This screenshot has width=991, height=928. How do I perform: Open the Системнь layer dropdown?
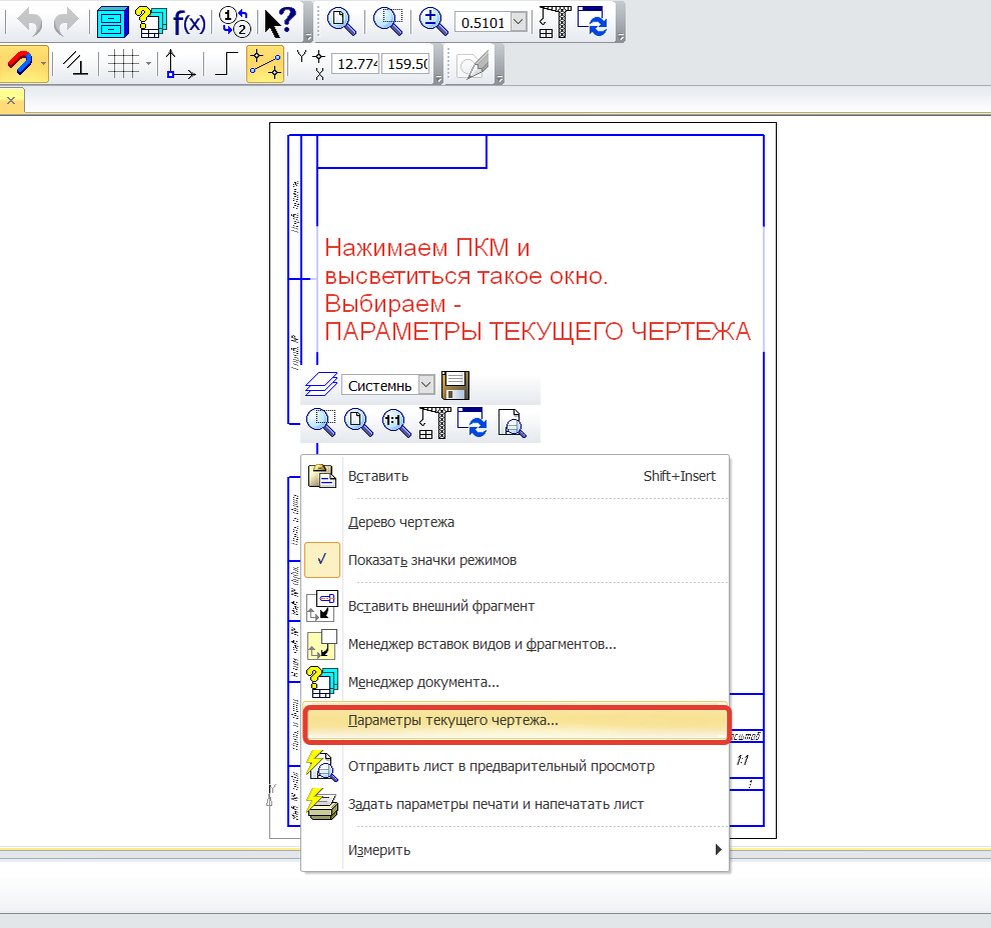click(x=427, y=384)
